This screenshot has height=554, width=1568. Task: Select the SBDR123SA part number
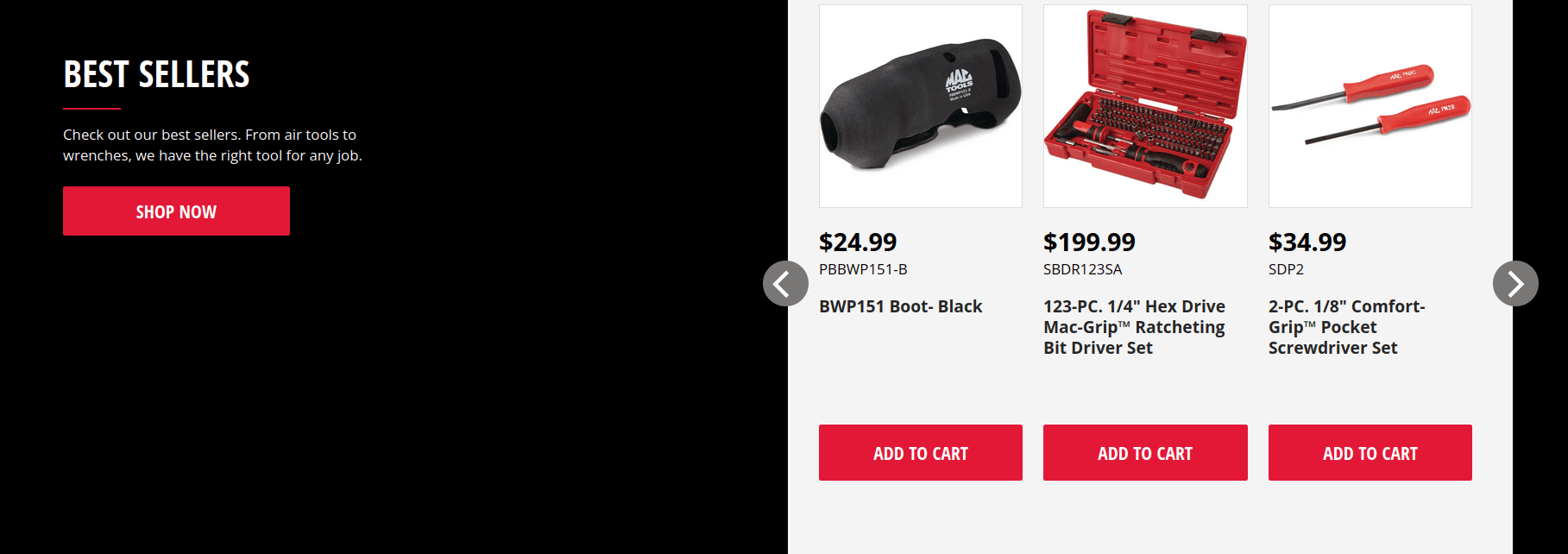(x=1082, y=269)
